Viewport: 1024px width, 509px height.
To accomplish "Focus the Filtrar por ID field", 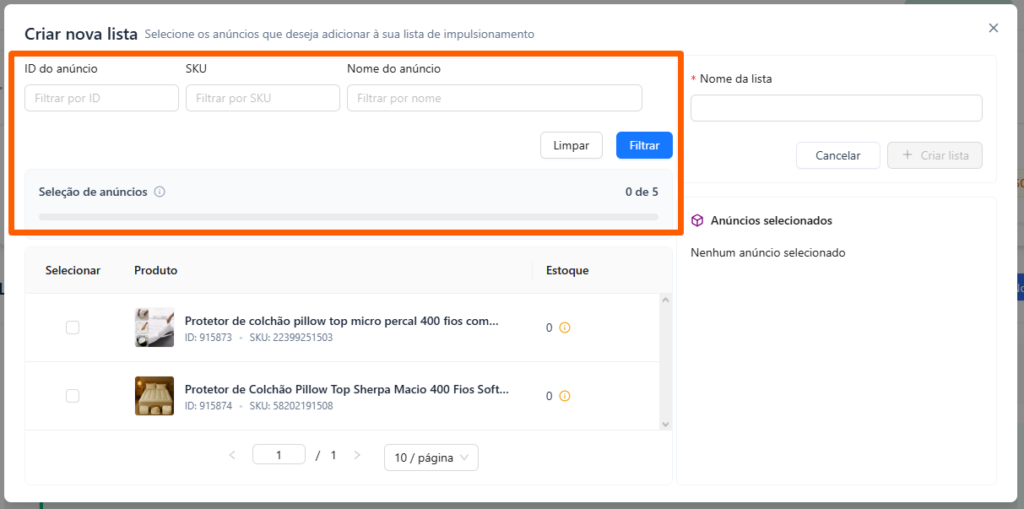I will [101, 98].
